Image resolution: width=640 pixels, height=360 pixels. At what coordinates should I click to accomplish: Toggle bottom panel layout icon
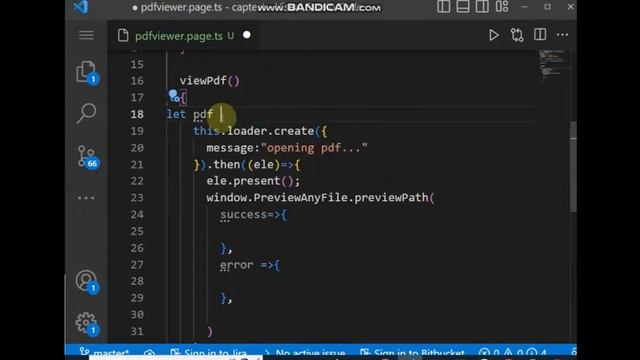pyautogui.click(x=462, y=7)
